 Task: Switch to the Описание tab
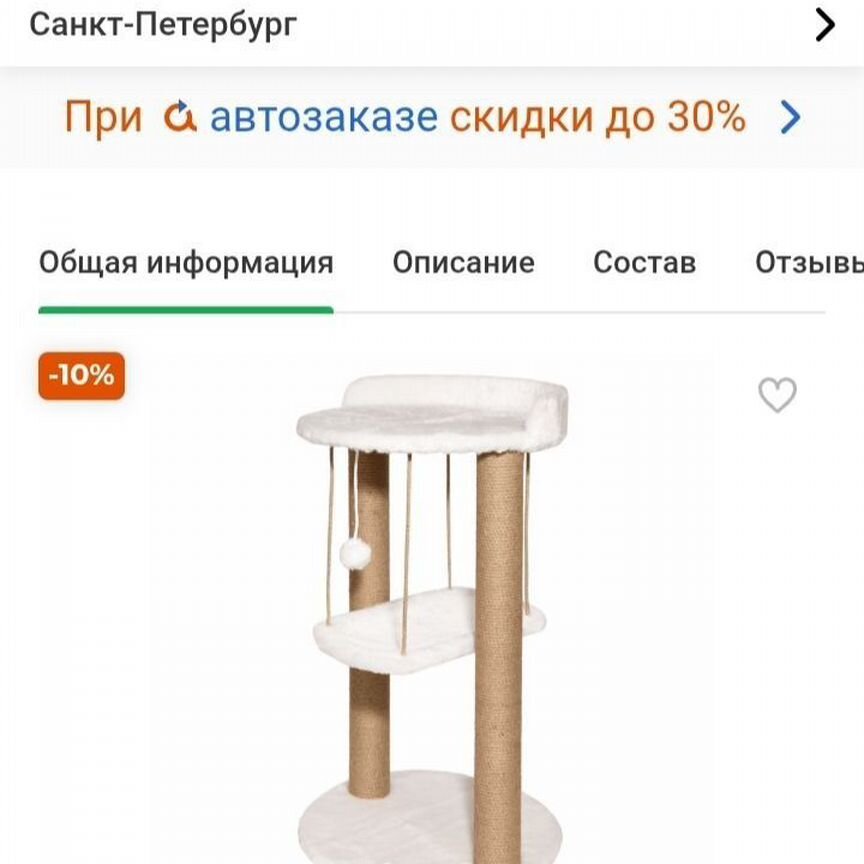(x=463, y=262)
